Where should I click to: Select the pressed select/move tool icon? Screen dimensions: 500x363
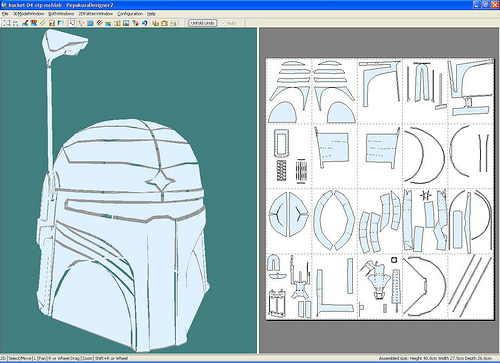[x=72, y=23]
